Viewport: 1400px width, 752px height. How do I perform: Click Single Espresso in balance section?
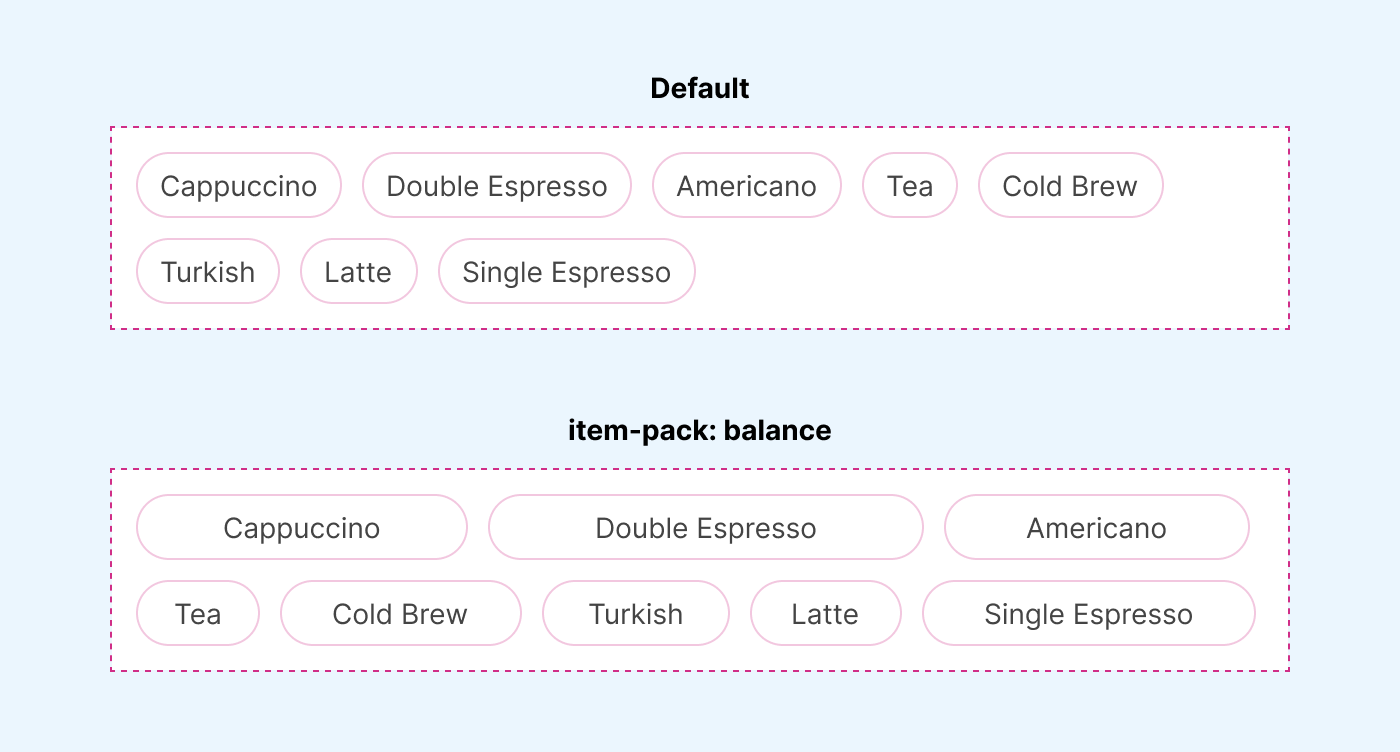(1088, 614)
